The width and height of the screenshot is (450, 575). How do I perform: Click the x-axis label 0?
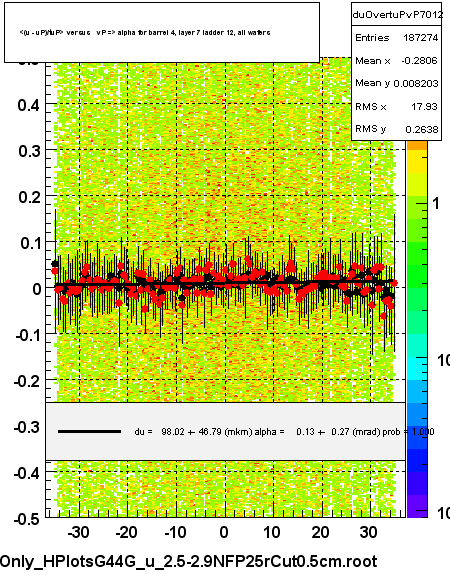(224, 532)
